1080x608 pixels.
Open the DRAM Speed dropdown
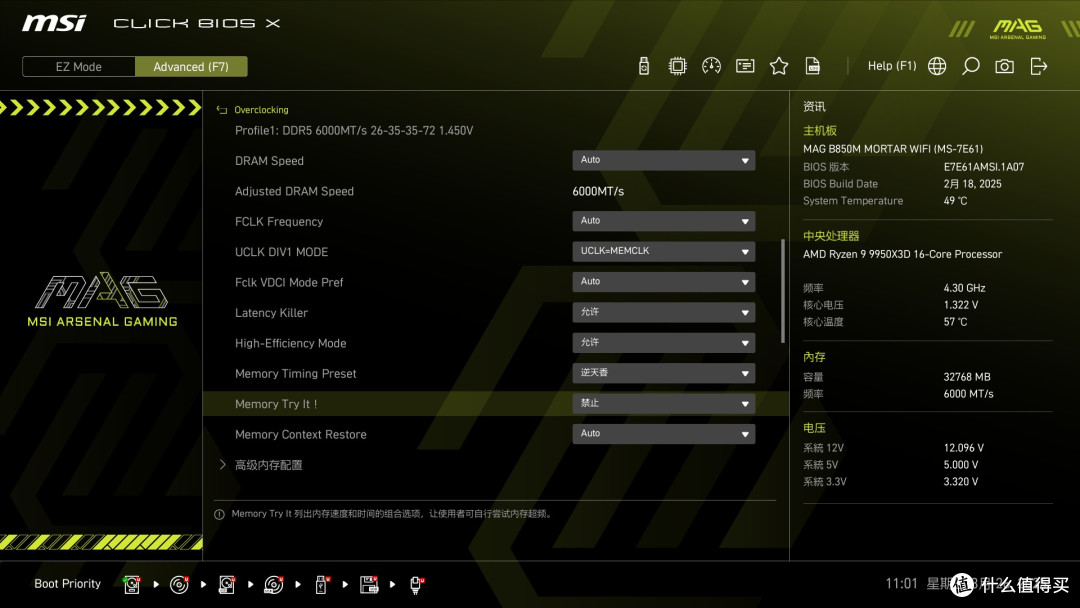point(663,160)
